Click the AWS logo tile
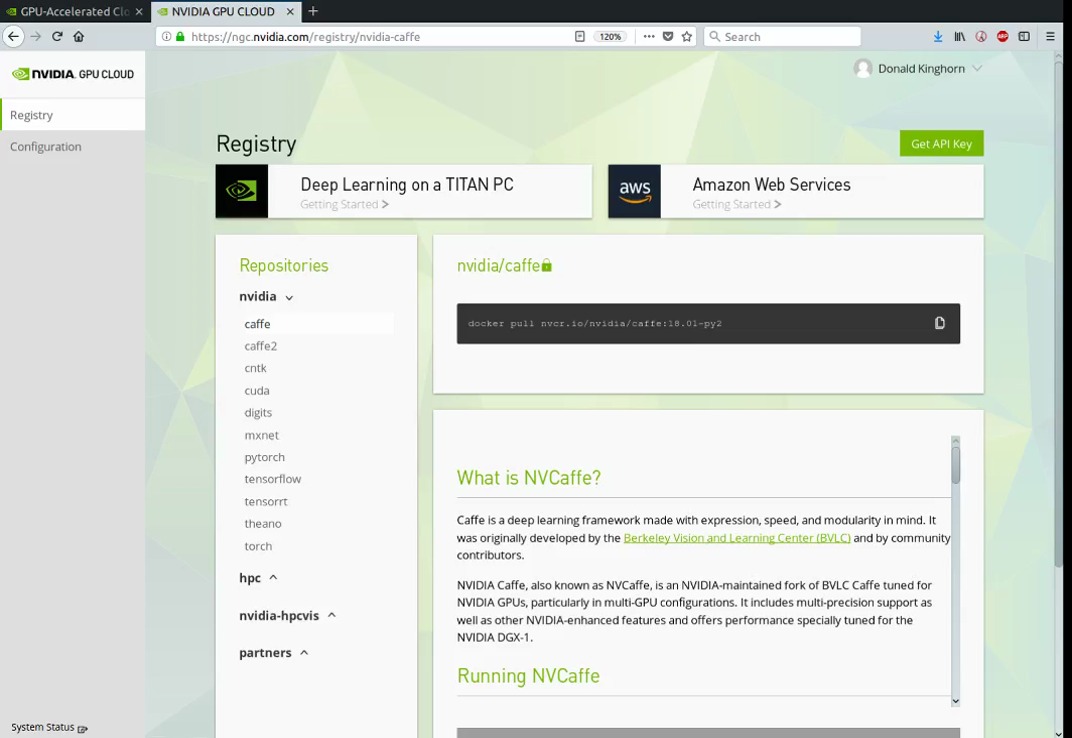Viewport: 1072px width, 738px height. pos(634,190)
